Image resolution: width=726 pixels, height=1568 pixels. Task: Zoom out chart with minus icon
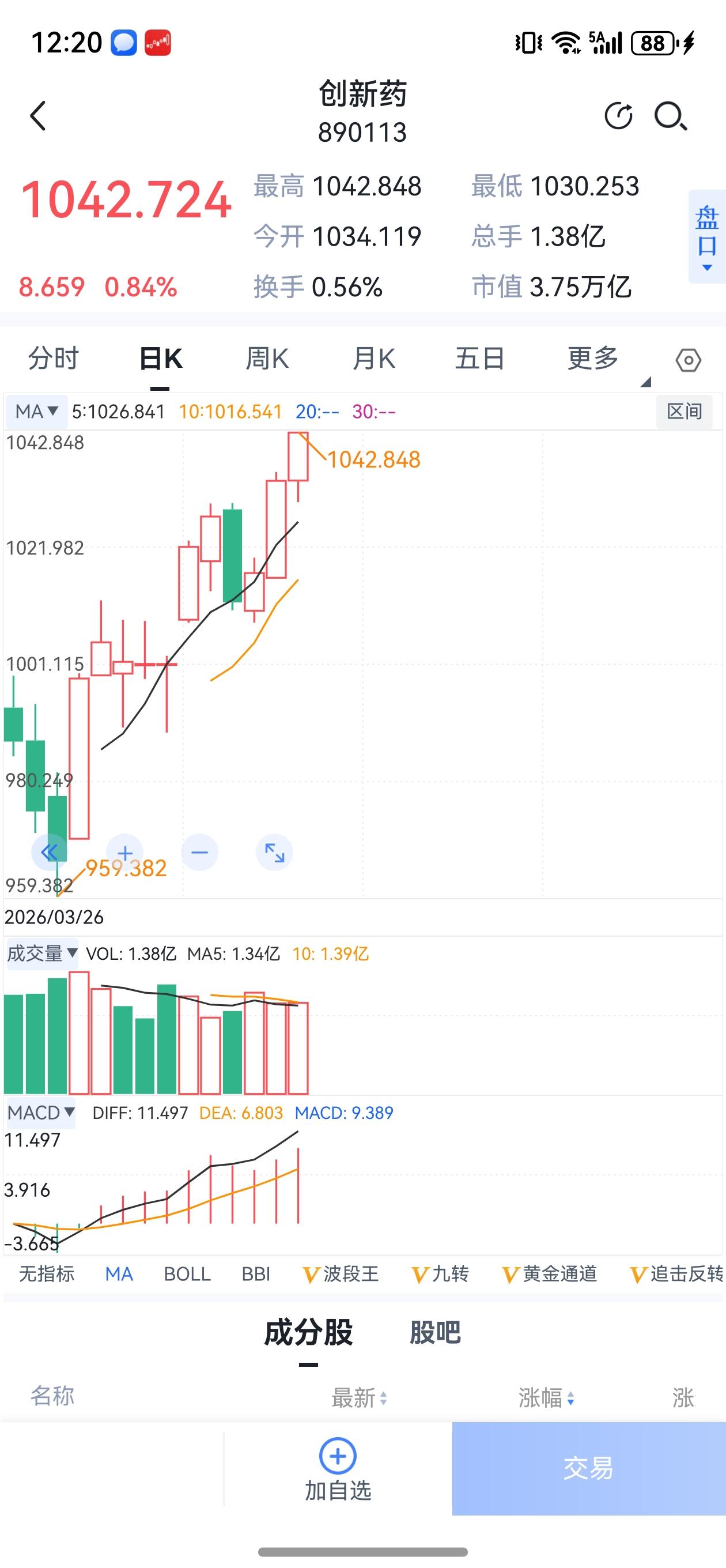(x=199, y=852)
